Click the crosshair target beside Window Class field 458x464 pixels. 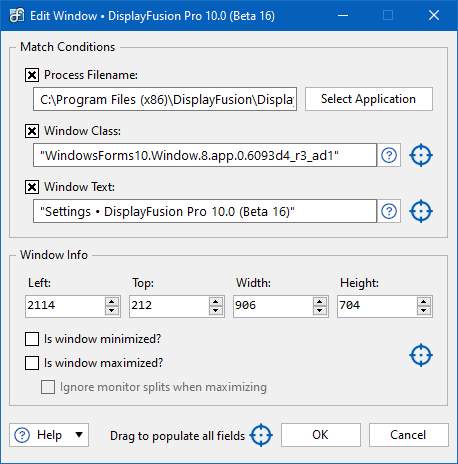pyautogui.click(x=421, y=155)
